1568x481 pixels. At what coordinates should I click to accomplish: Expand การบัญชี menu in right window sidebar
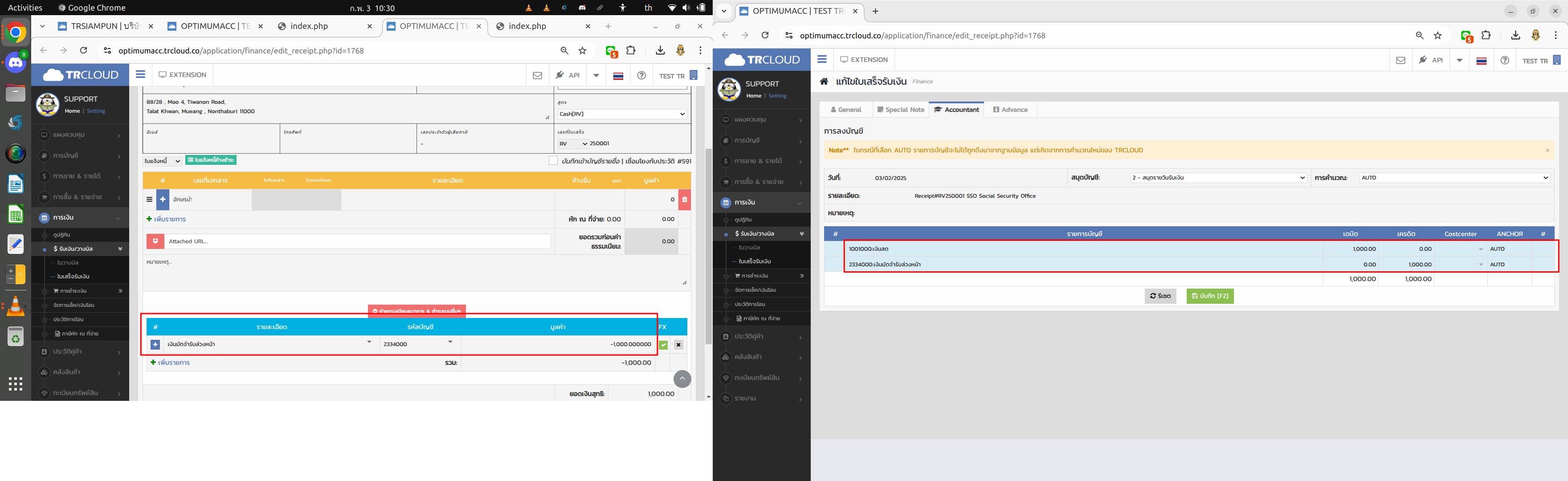click(761, 141)
